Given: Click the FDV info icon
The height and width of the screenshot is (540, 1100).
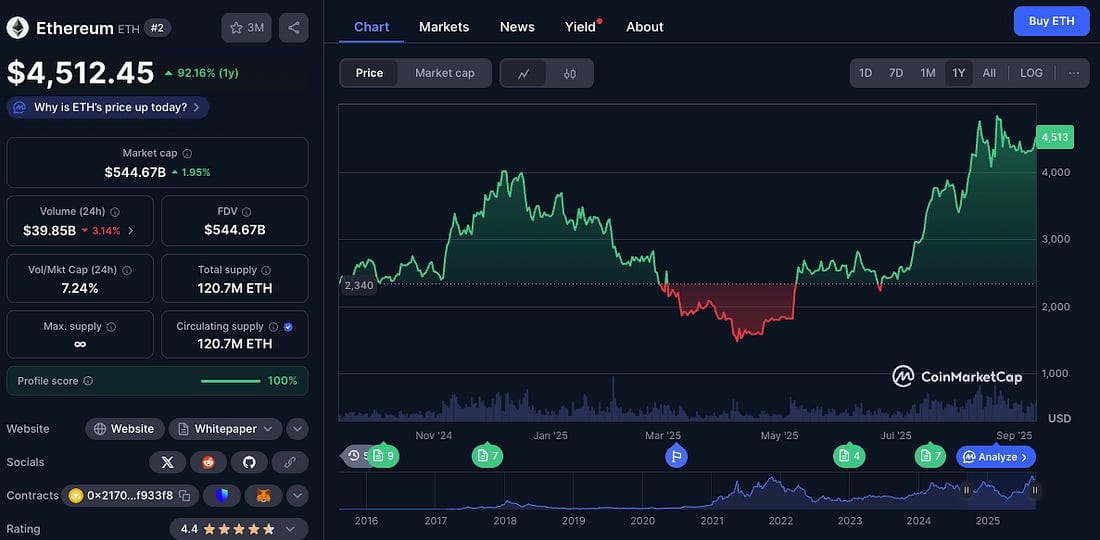Looking at the screenshot, I should pyautogui.click(x=246, y=211).
